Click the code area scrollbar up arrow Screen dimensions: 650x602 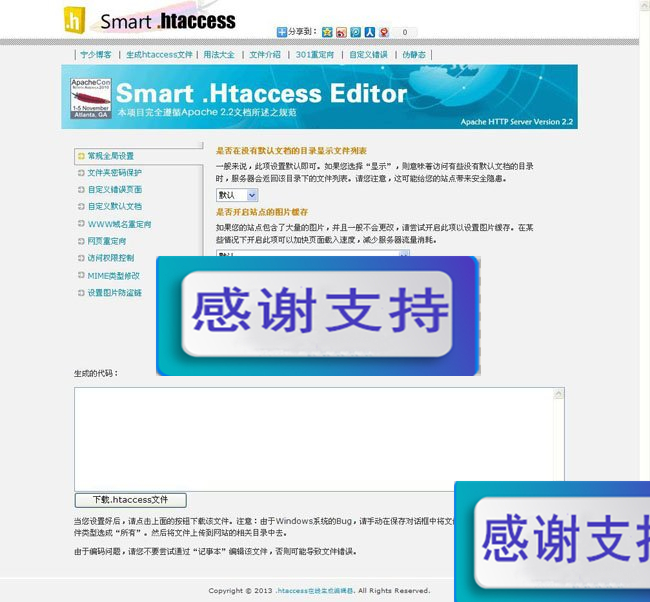[x=558, y=394]
